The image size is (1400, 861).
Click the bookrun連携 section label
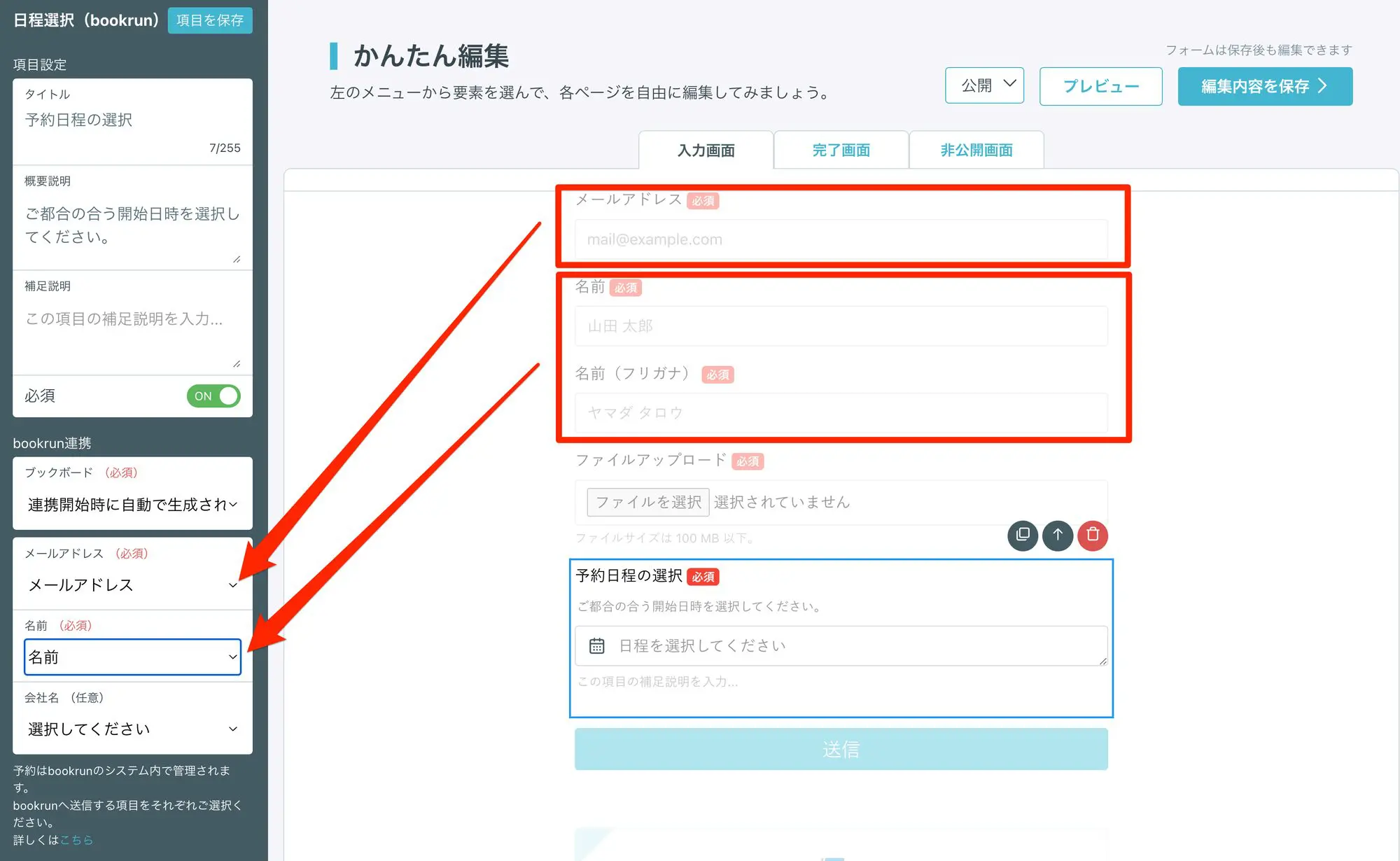point(52,443)
